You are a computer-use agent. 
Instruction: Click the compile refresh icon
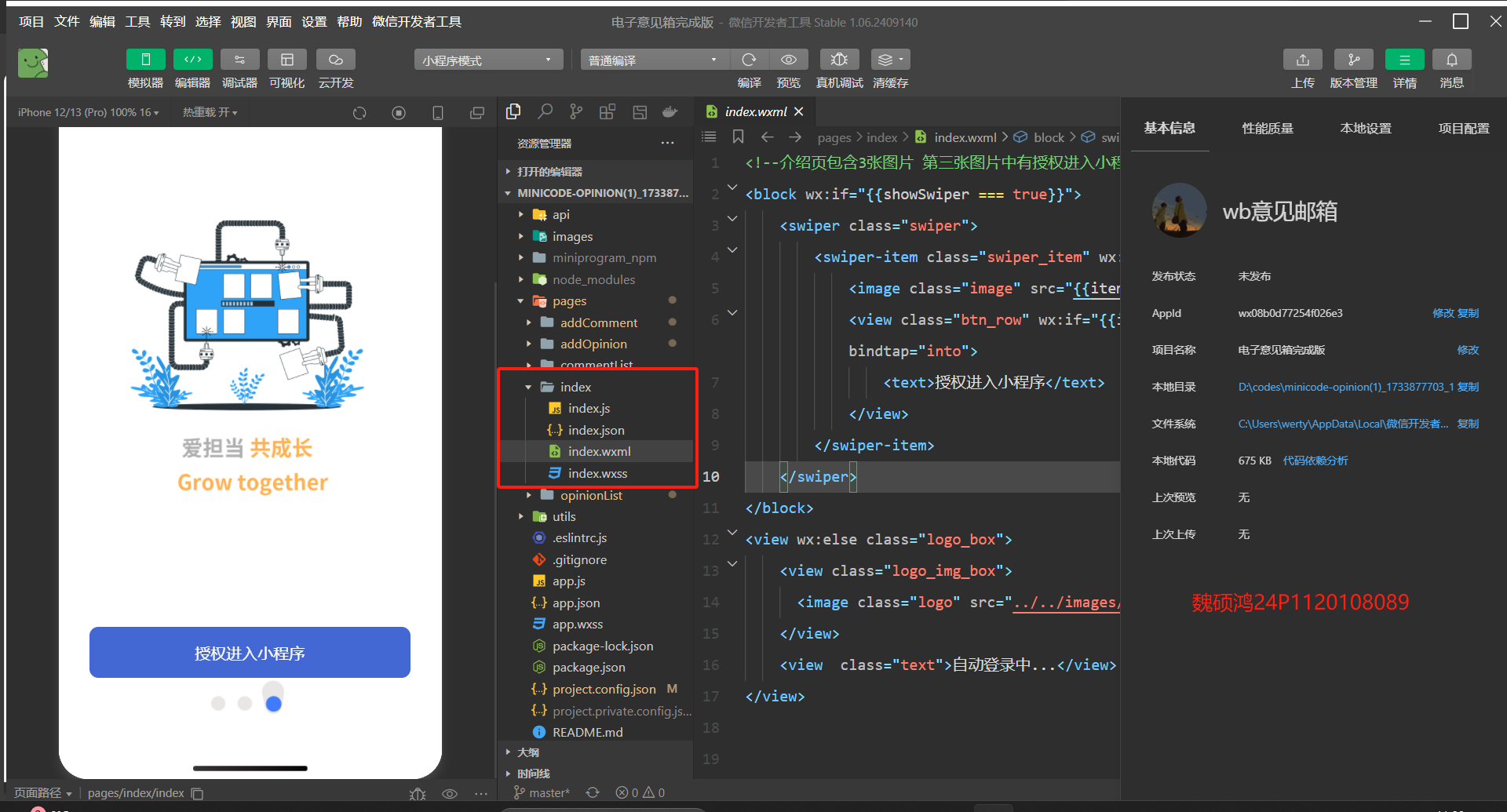point(749,60)
